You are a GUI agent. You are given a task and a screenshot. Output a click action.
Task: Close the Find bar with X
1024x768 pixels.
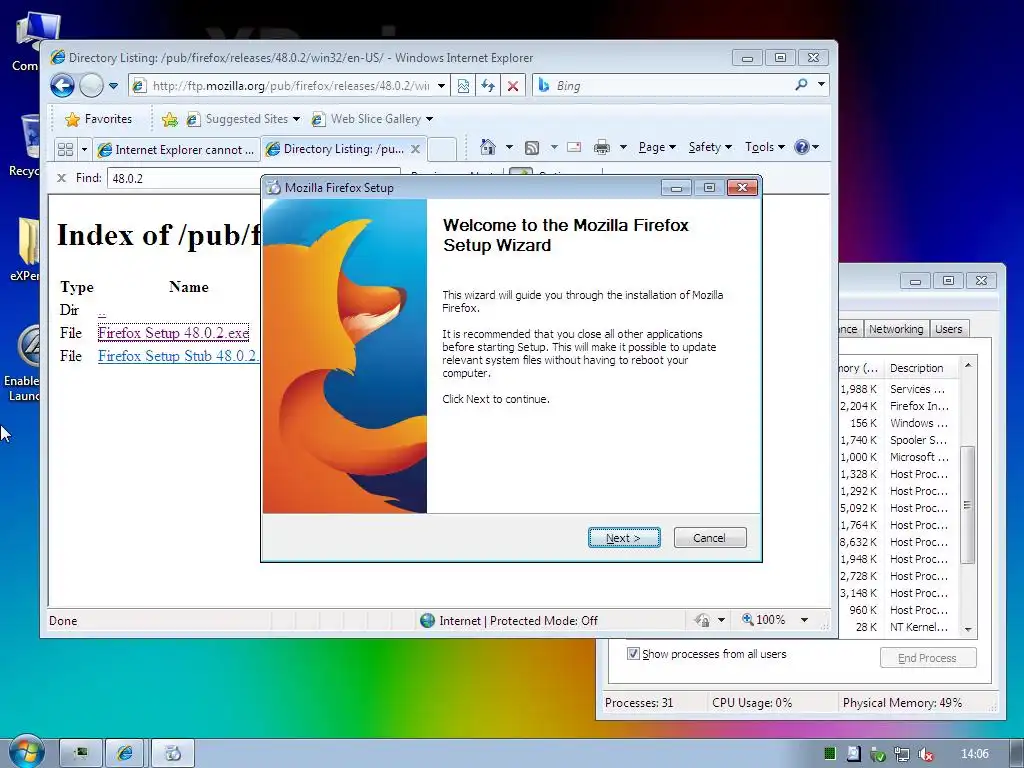61,178
